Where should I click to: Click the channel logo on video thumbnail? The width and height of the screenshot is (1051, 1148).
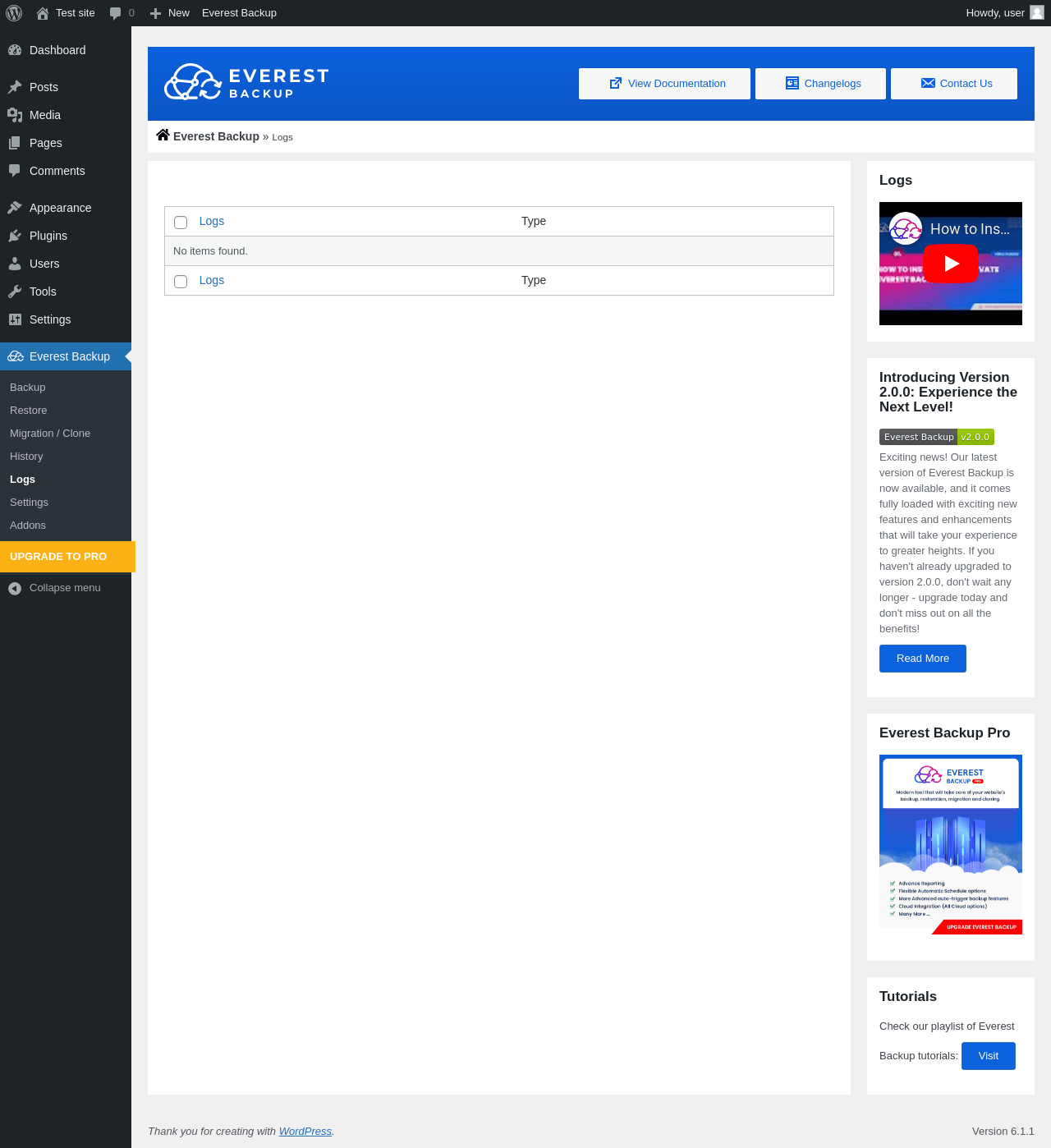tap(906, 229)
